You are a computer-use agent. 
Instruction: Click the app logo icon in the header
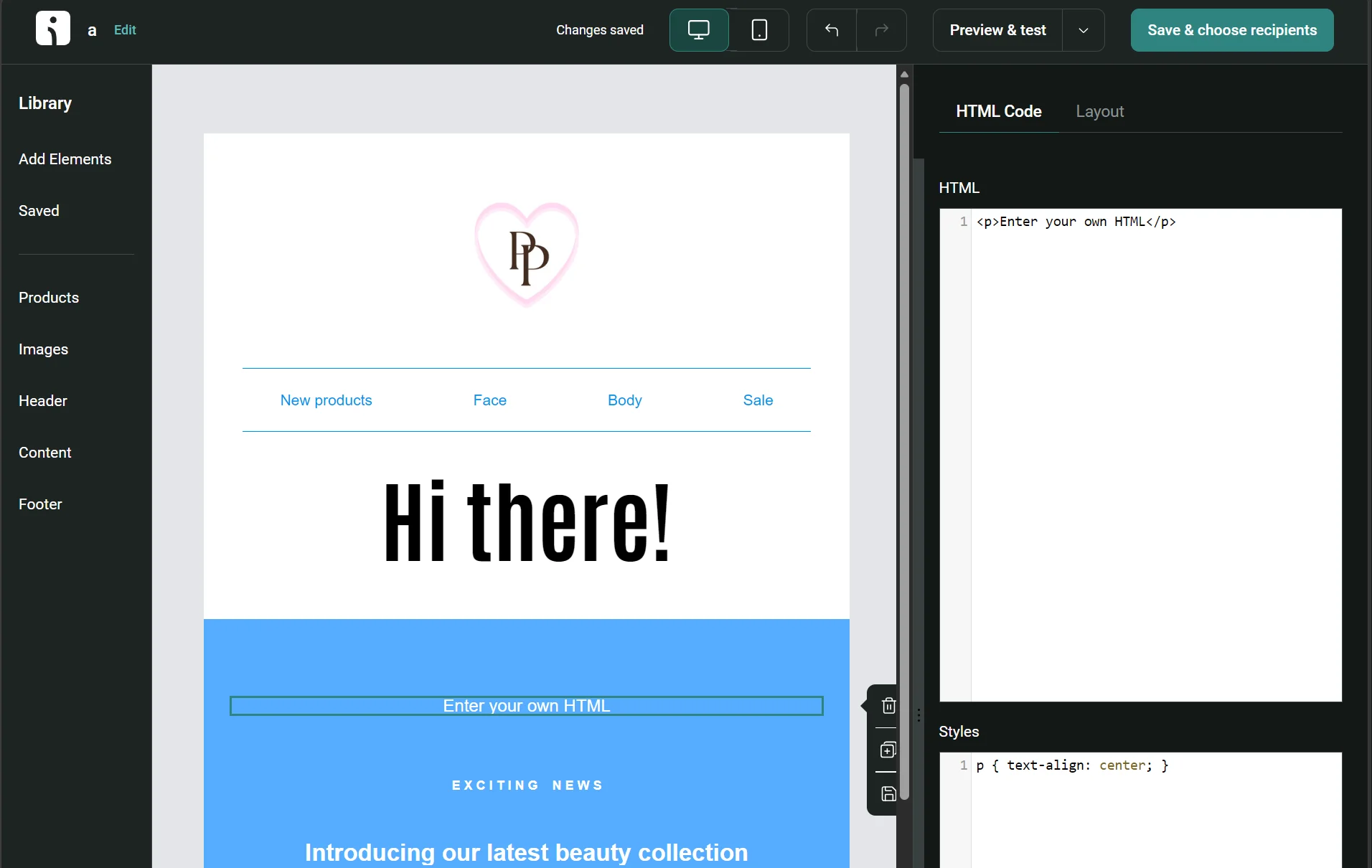coord(53,29)
